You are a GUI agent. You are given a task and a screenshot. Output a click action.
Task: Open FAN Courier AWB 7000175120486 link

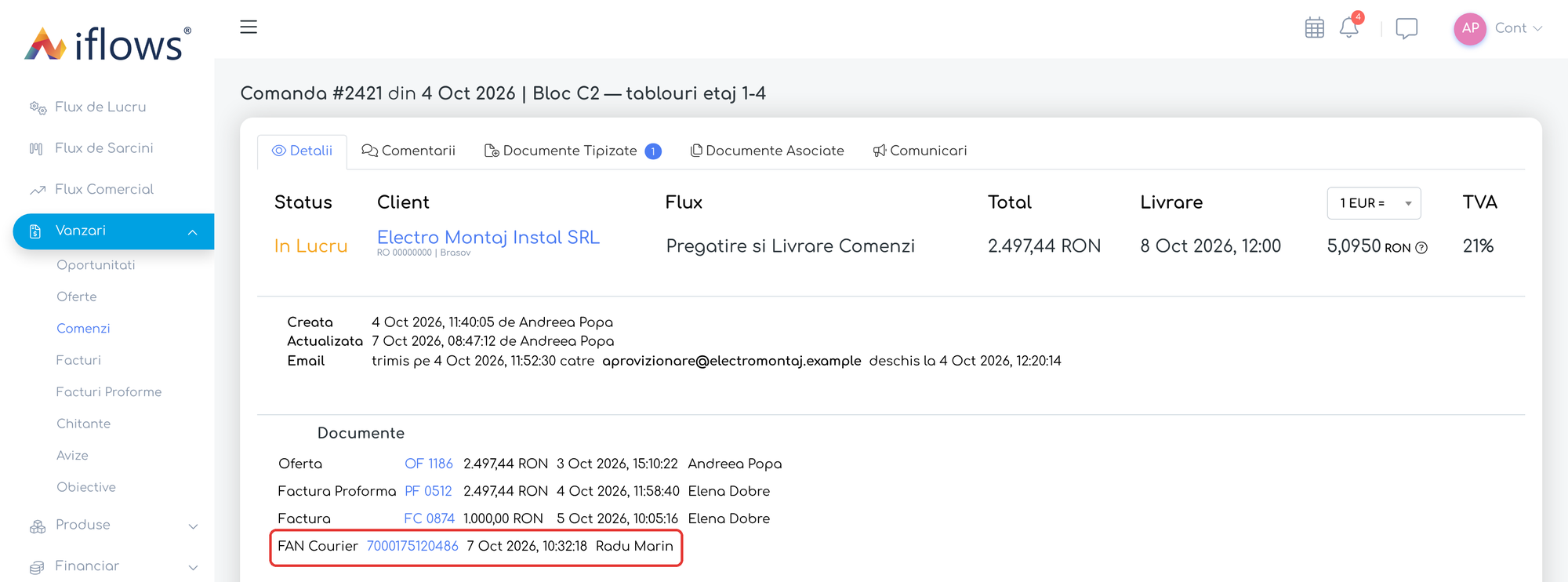tap(412, 546)
